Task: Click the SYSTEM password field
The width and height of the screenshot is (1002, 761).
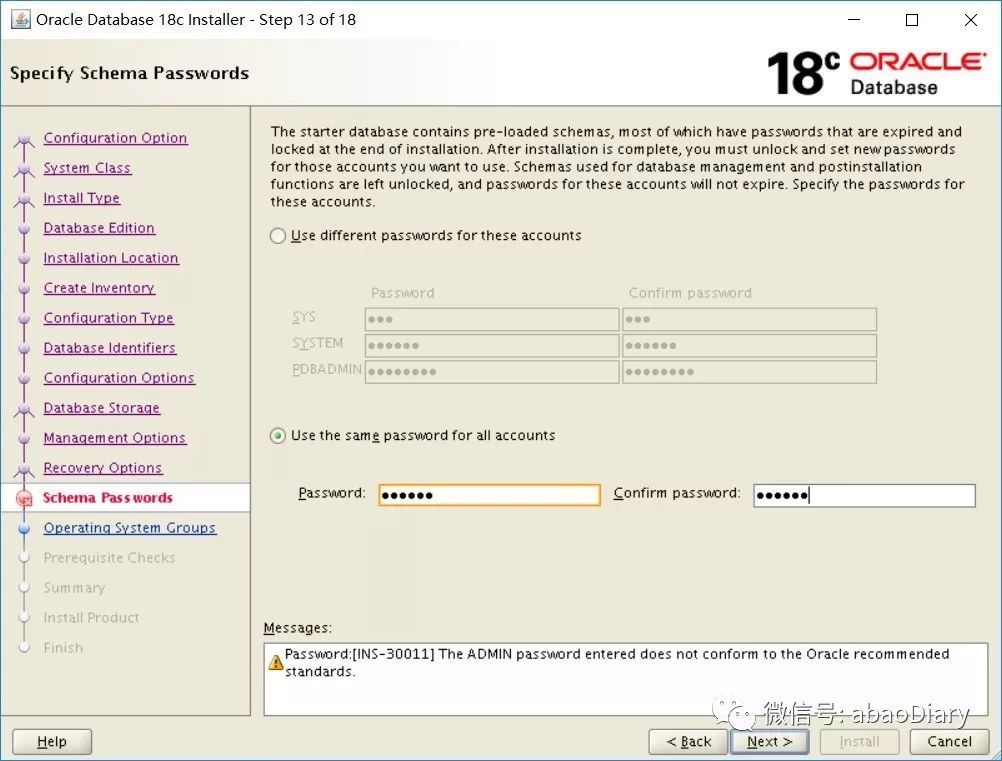Action: click(492, 346)
